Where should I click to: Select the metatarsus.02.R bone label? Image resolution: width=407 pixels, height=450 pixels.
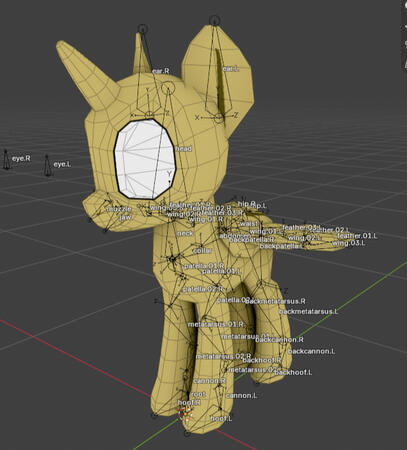(223, 356)
